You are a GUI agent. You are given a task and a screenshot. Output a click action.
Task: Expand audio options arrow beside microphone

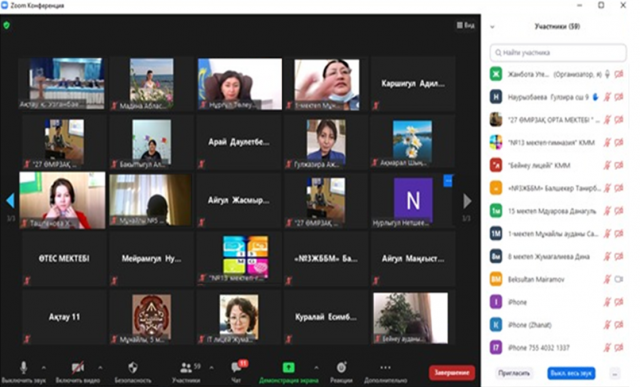click(44, 367)
